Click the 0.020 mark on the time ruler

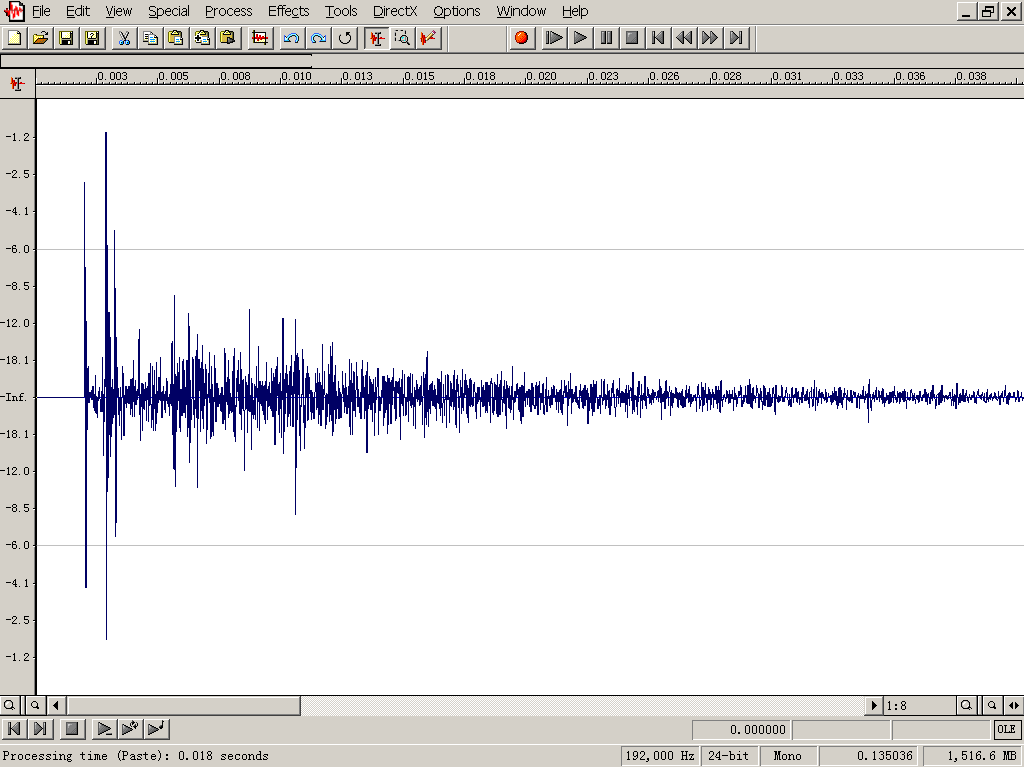coord(541,76)
